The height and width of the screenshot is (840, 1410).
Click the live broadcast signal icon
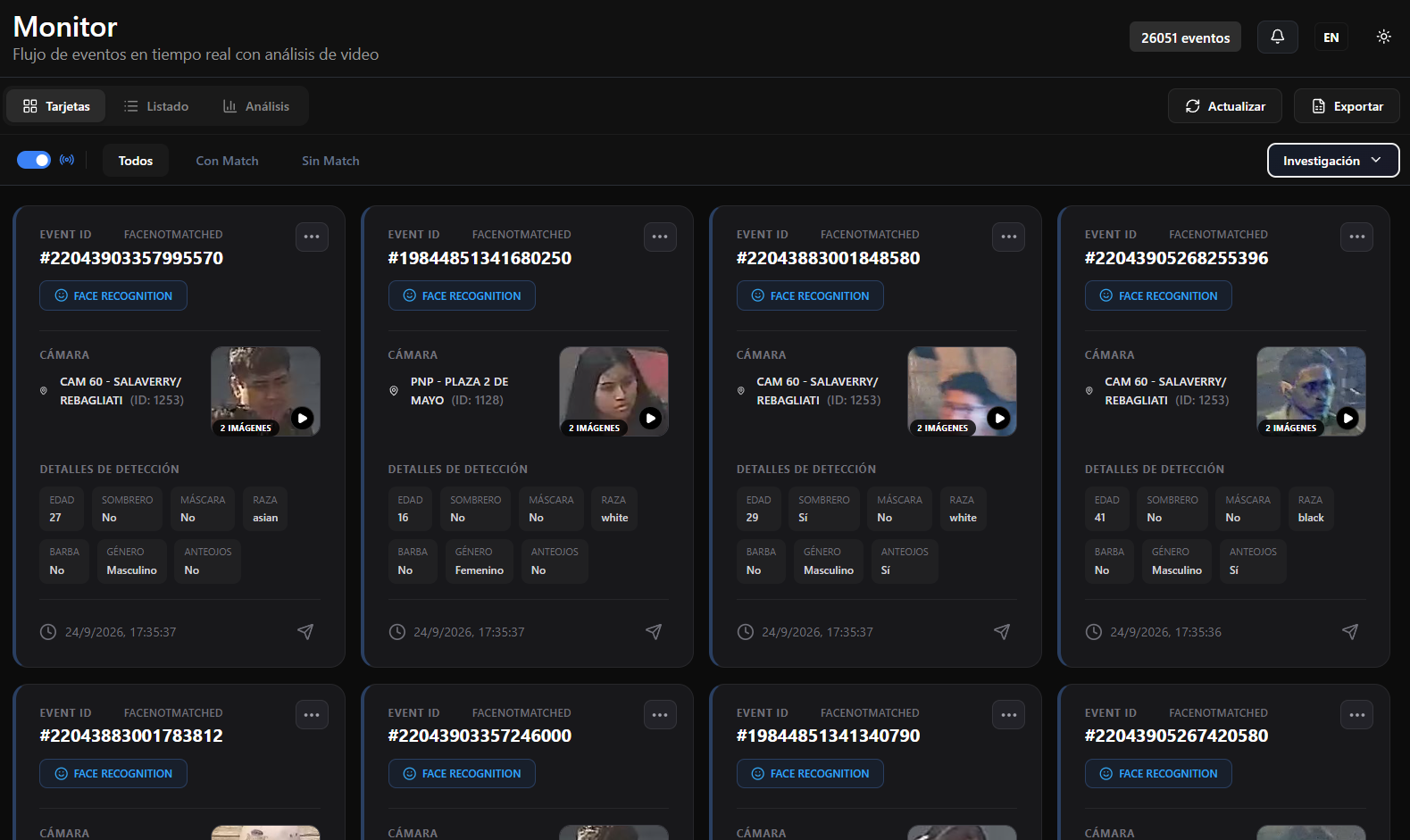click(67, 160)
